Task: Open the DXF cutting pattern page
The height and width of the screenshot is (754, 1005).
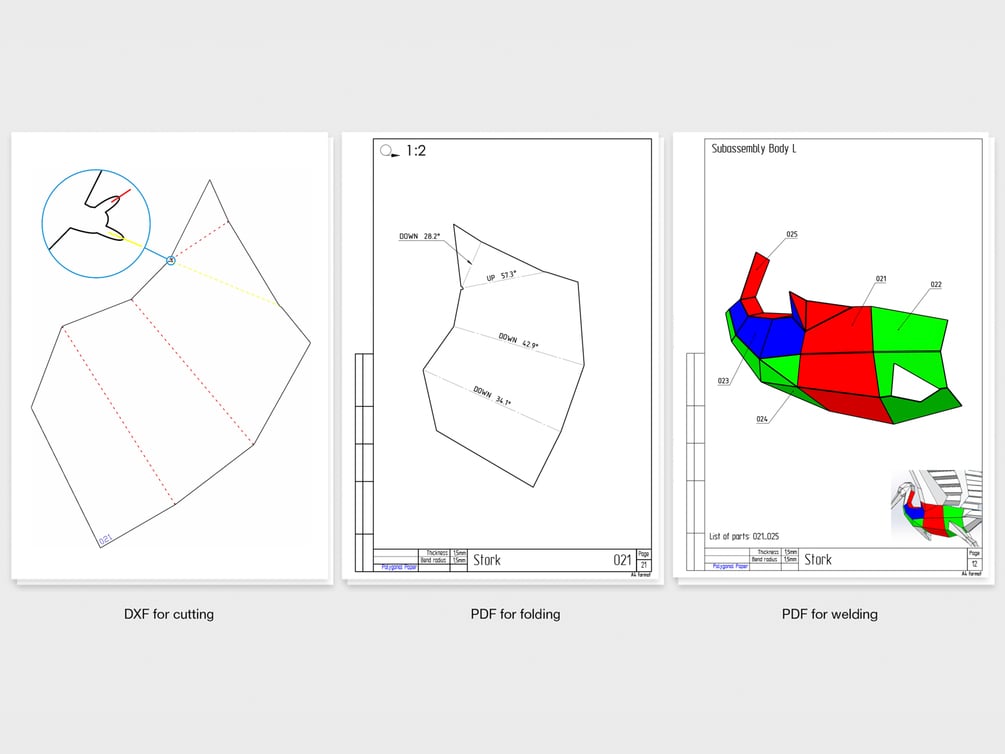Action: pyautogui.click(x=170, y=356)
